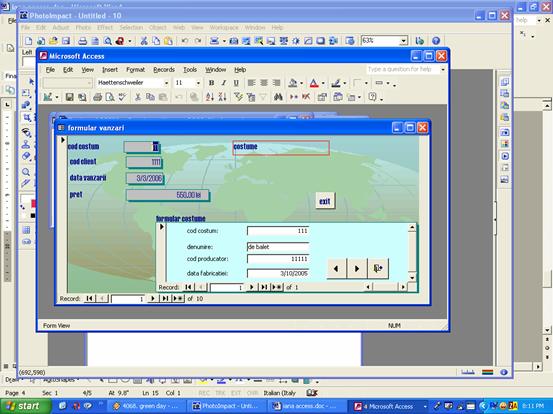This screenshot has height=414, width=553.
Task: Click the Open folder icon in PhotoImpact
Action: click(53, 41)
